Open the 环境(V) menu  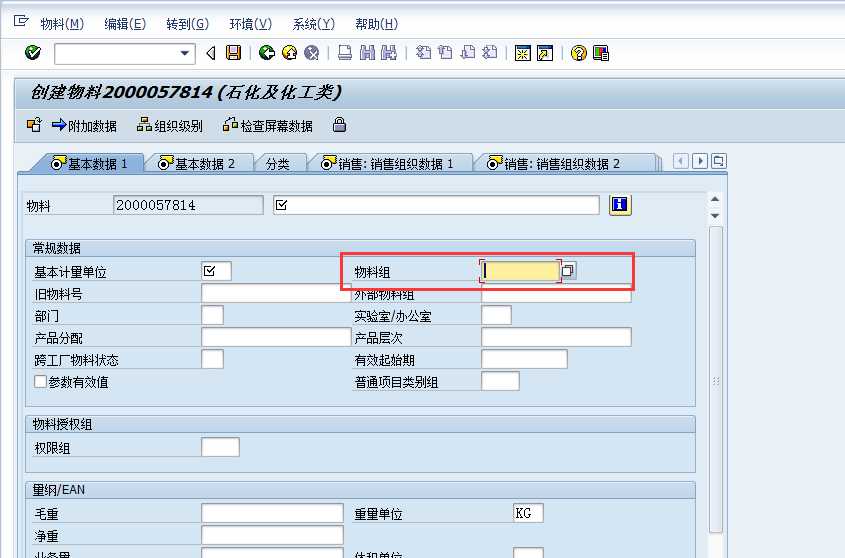pos(251,24)
